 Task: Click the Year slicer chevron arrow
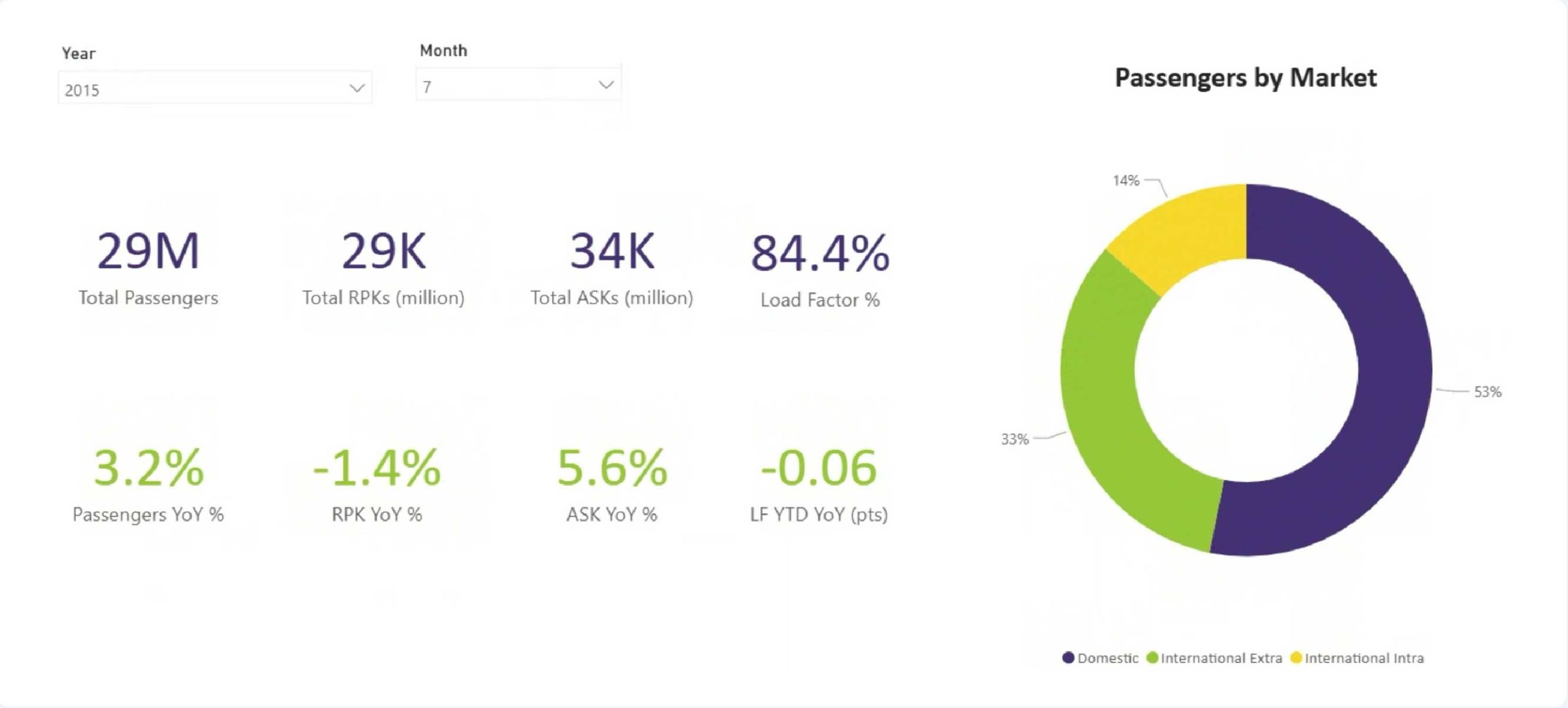coord(356,89)
